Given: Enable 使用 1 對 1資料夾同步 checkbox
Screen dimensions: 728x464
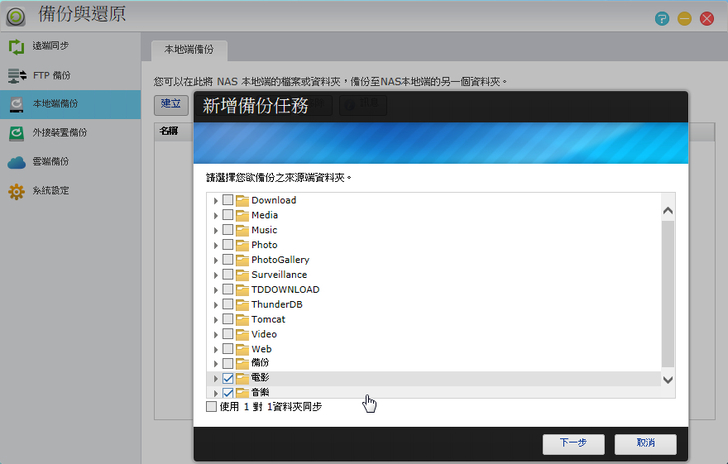Looking at the screenshot, I should tap(211, 406).
